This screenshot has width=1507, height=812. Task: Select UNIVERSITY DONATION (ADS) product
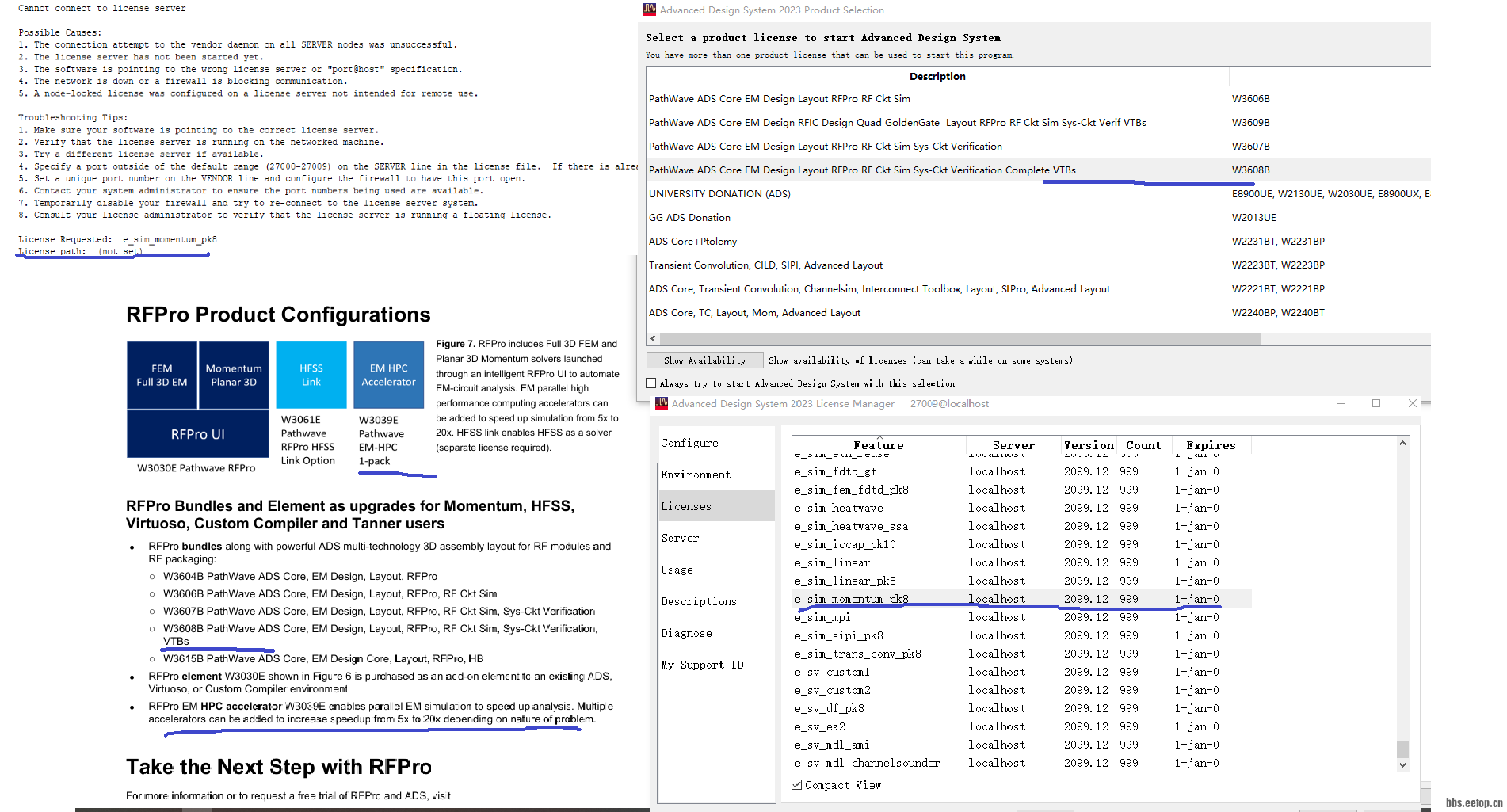coord(1039,194)
